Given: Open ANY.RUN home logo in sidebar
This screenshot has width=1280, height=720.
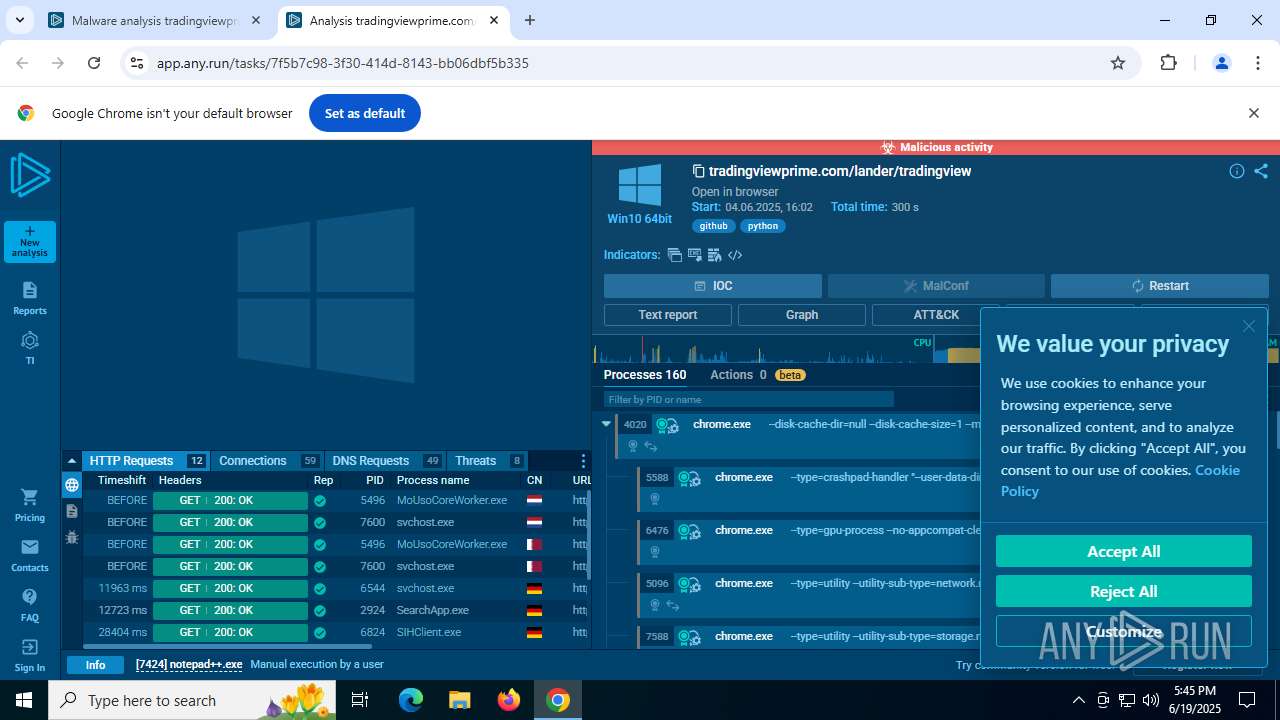Looking at the screenshot, I should tap(30, 176).
